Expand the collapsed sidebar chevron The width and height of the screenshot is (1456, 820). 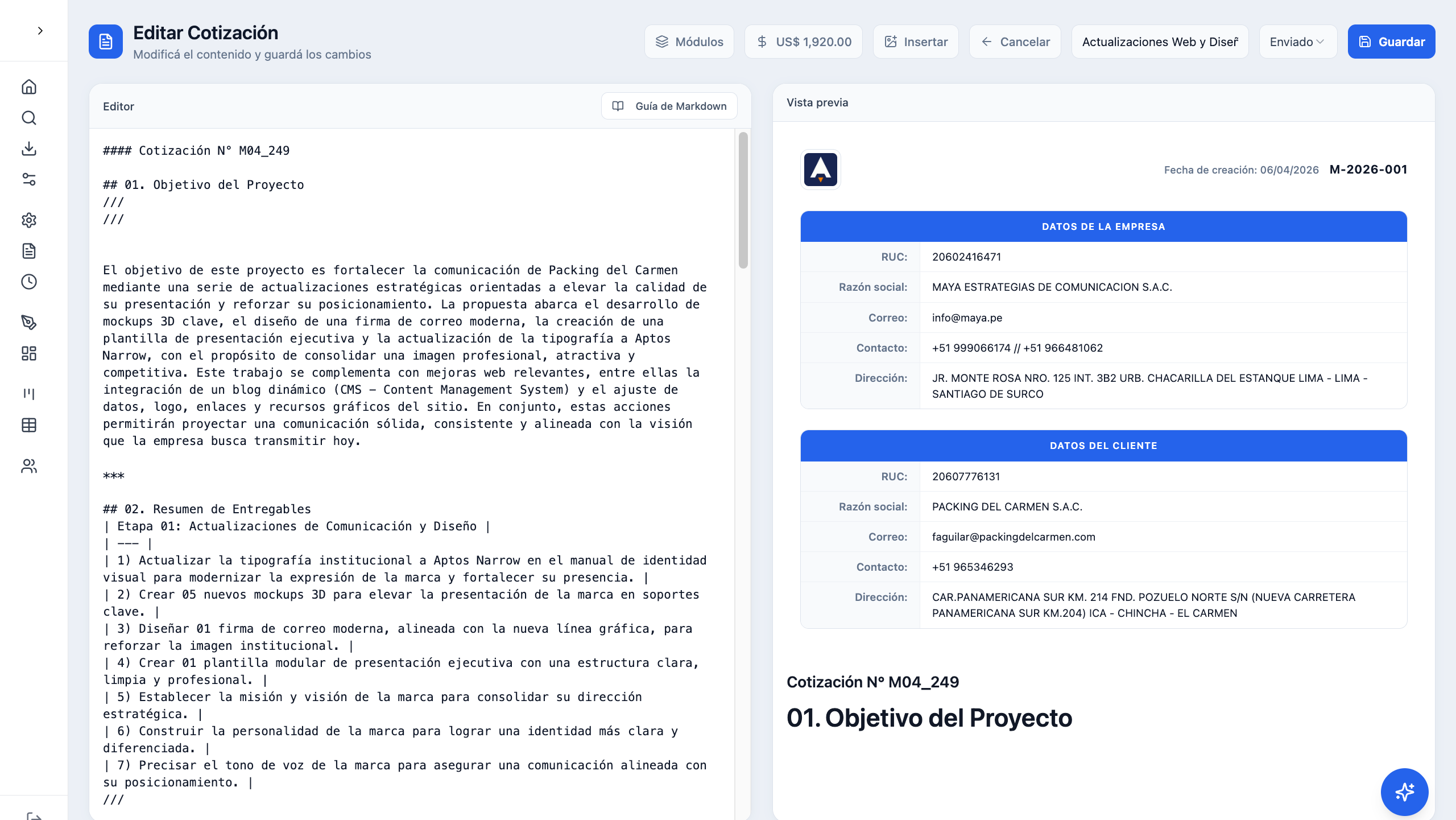(40, 31)
